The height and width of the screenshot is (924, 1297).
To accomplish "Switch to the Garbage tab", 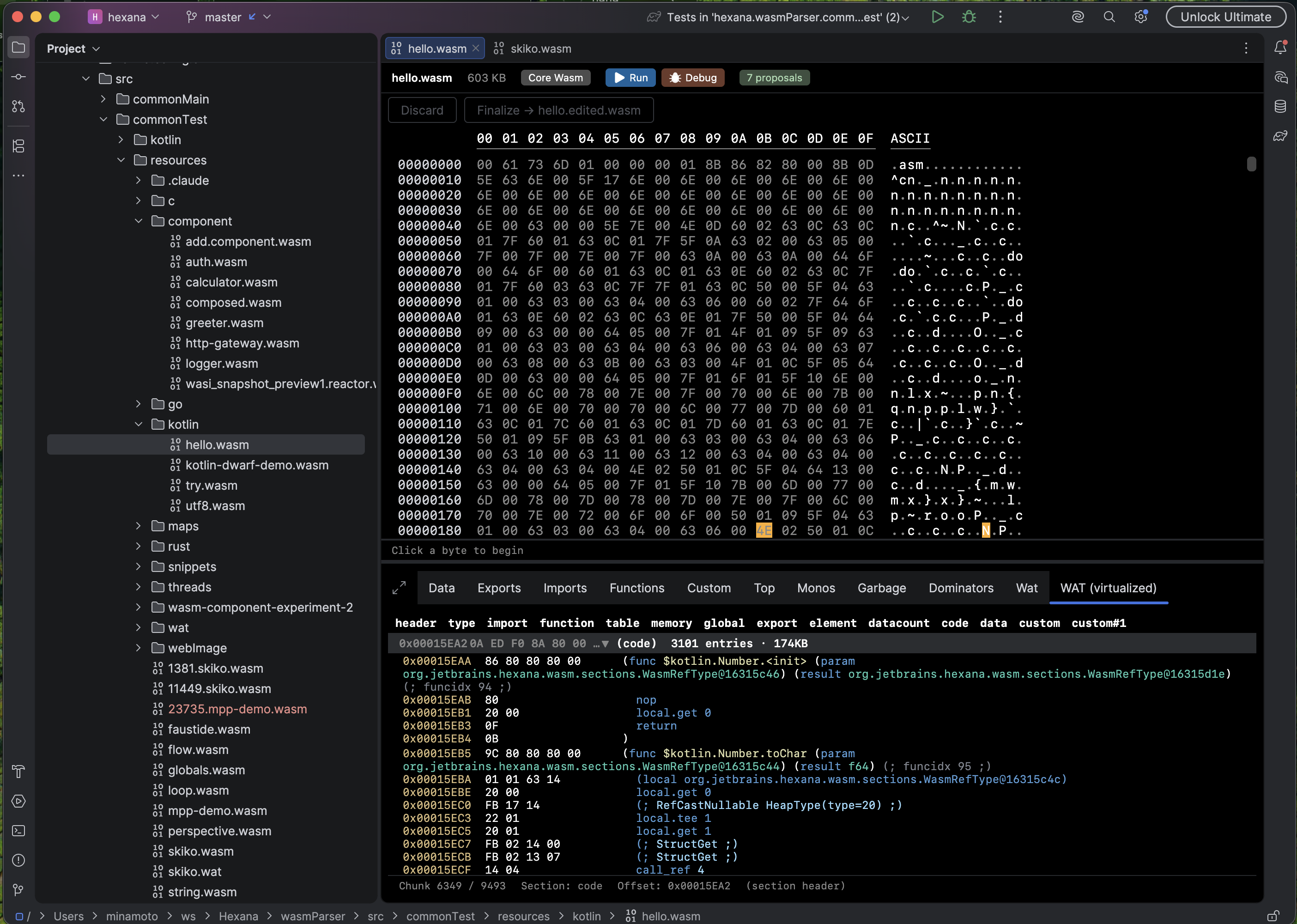I will pos(882,588).
